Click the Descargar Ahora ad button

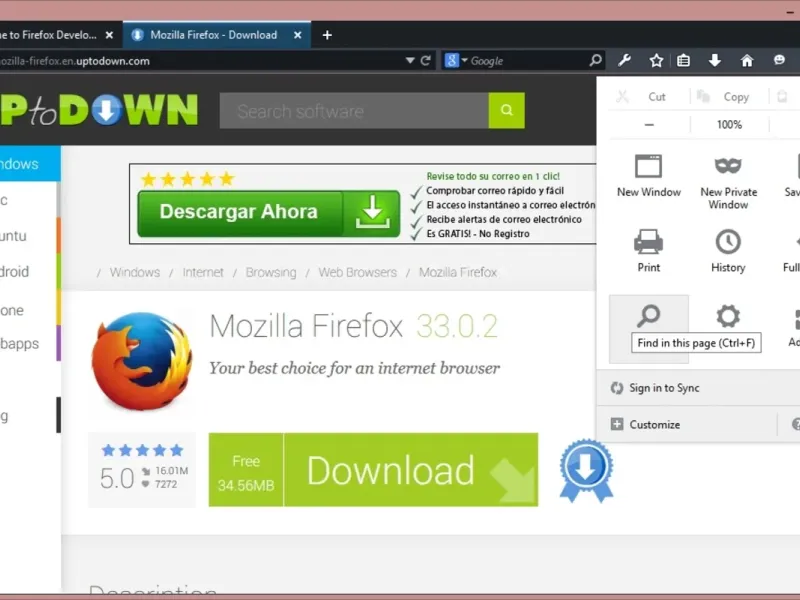(x=268, y=213)
